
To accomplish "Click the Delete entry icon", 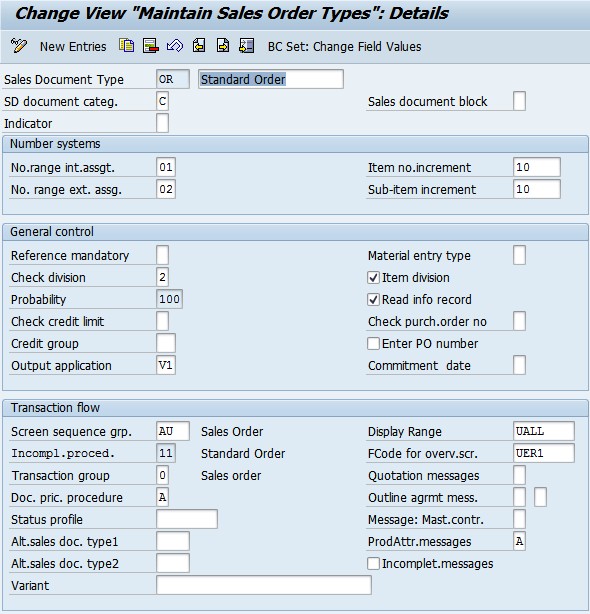I will pos(151,46).
